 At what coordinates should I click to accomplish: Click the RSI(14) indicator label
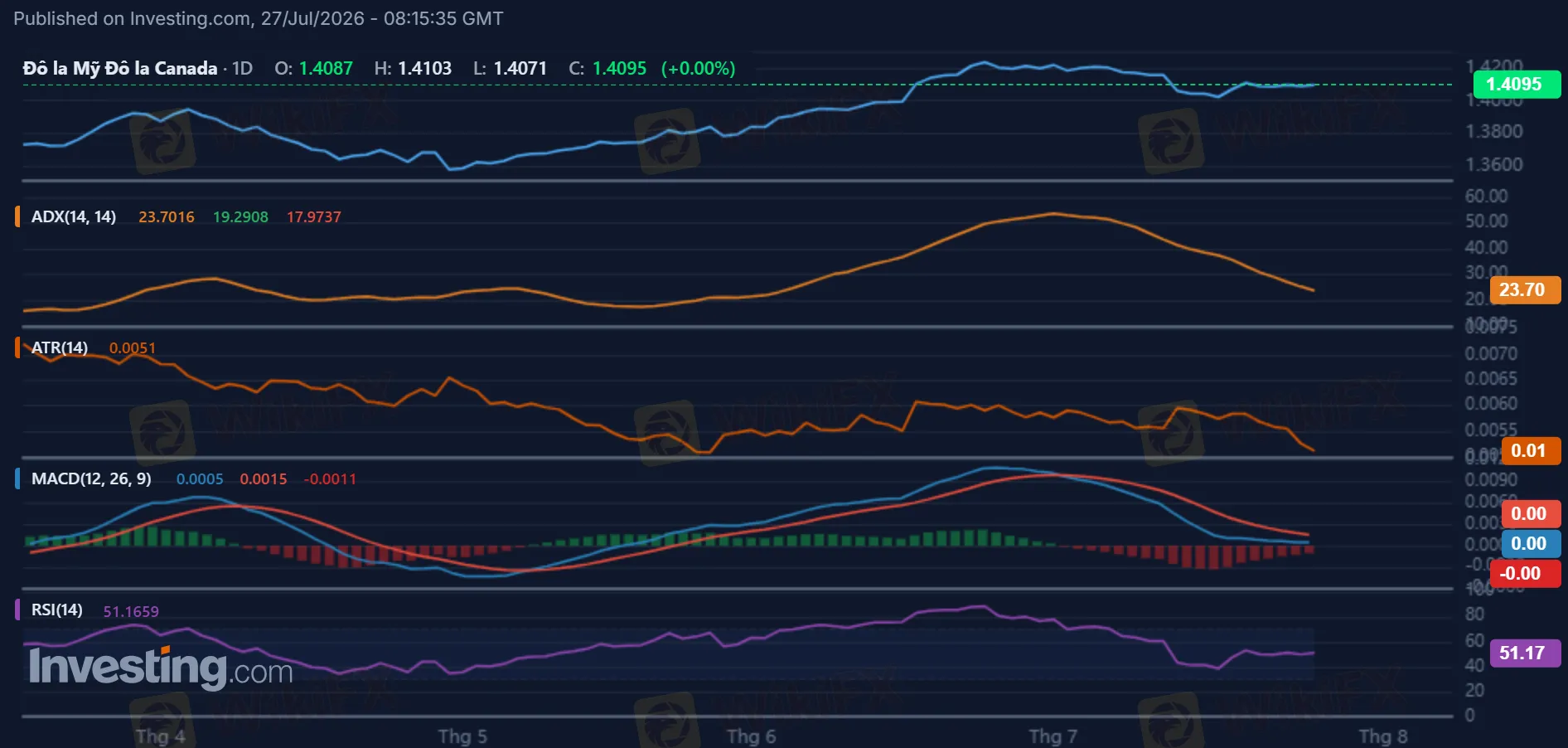click(x=57, y=610)
